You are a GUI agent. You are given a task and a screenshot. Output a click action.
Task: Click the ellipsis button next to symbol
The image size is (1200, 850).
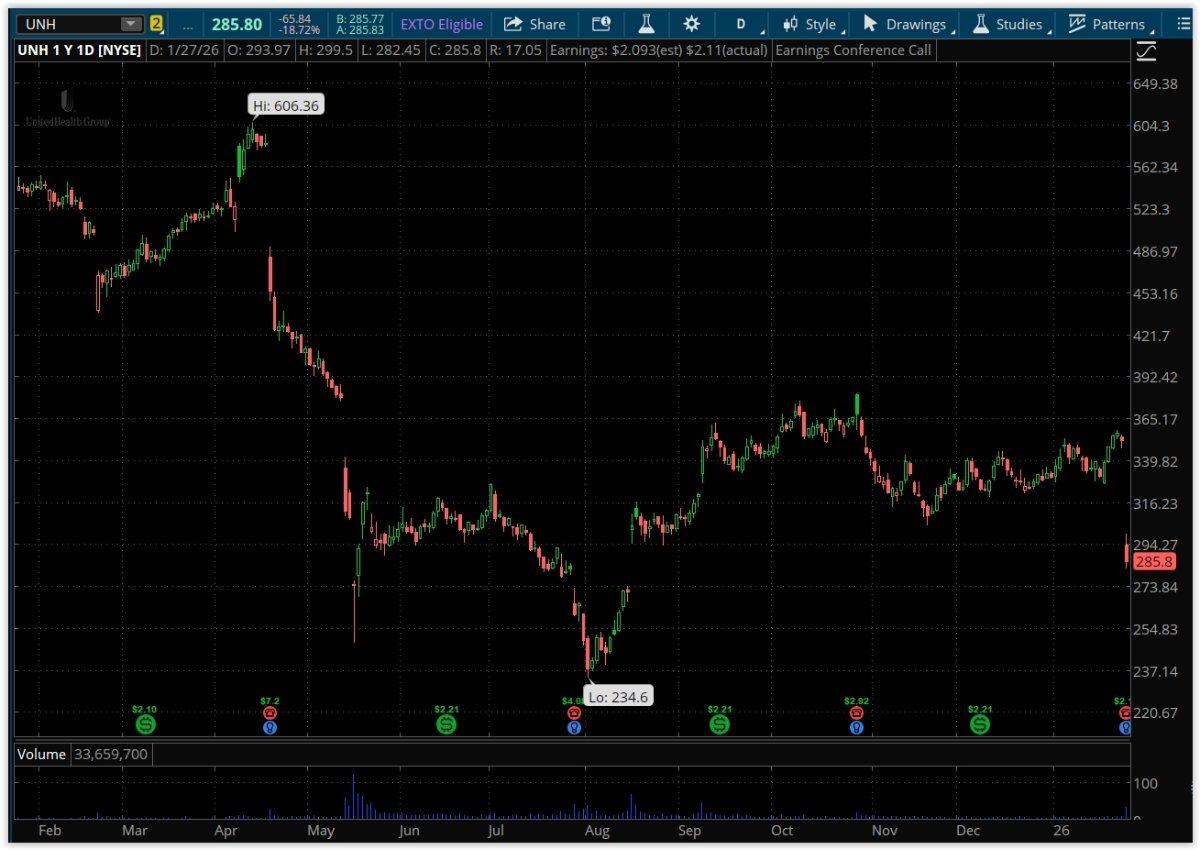pyautogui.click(x=188, y=24)
